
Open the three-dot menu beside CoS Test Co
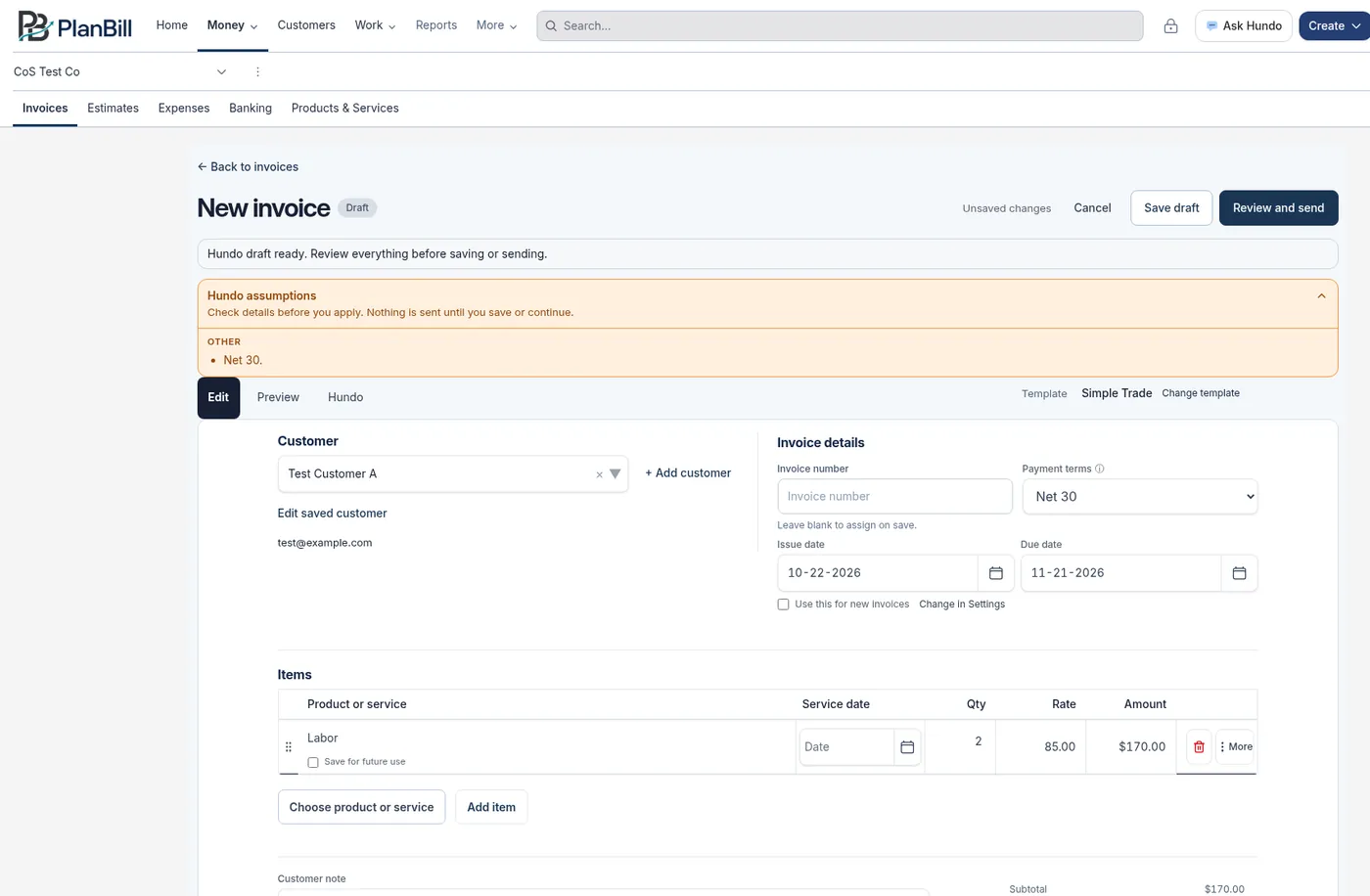[257, 71]
